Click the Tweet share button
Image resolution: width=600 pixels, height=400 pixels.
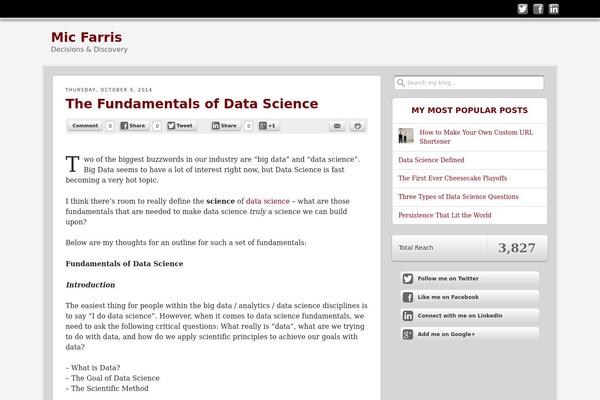click(x=181, y=126)
